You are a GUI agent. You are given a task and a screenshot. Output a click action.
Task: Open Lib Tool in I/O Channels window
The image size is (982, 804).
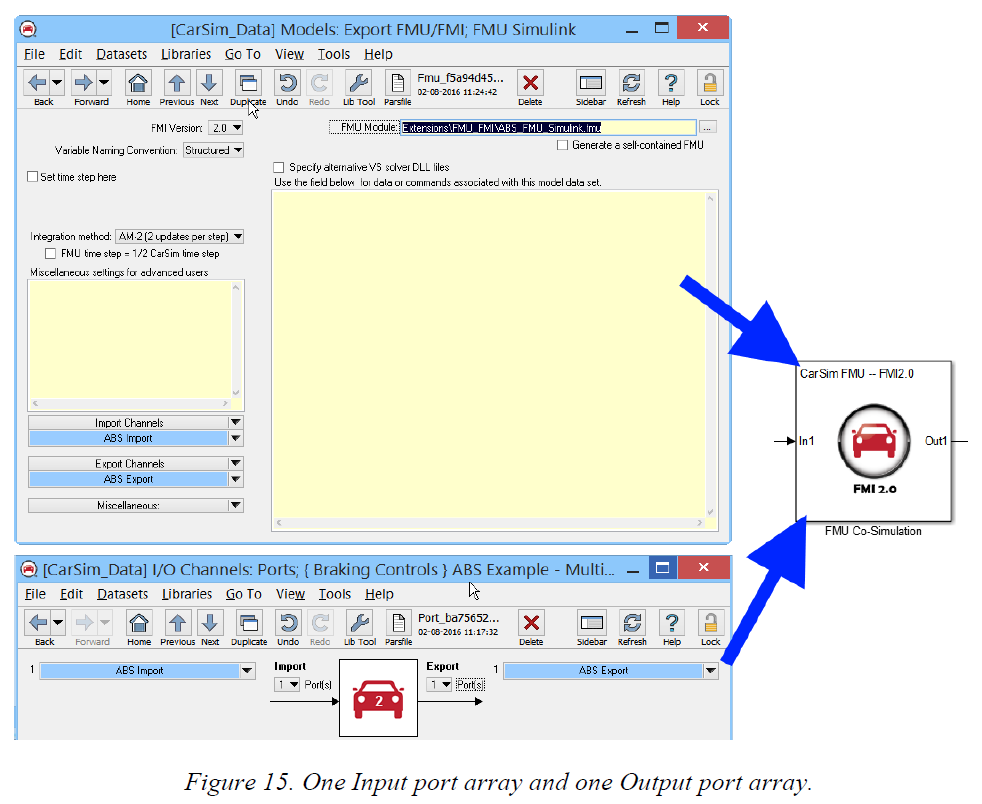click(360, 622)
